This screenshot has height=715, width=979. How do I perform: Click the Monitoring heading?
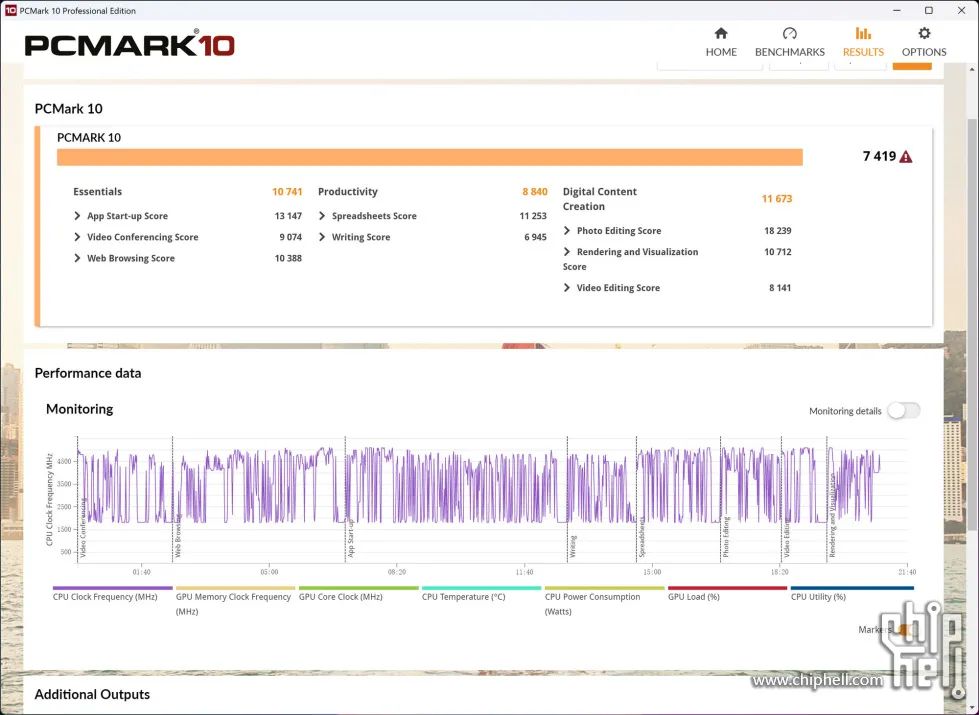(79, 409)
